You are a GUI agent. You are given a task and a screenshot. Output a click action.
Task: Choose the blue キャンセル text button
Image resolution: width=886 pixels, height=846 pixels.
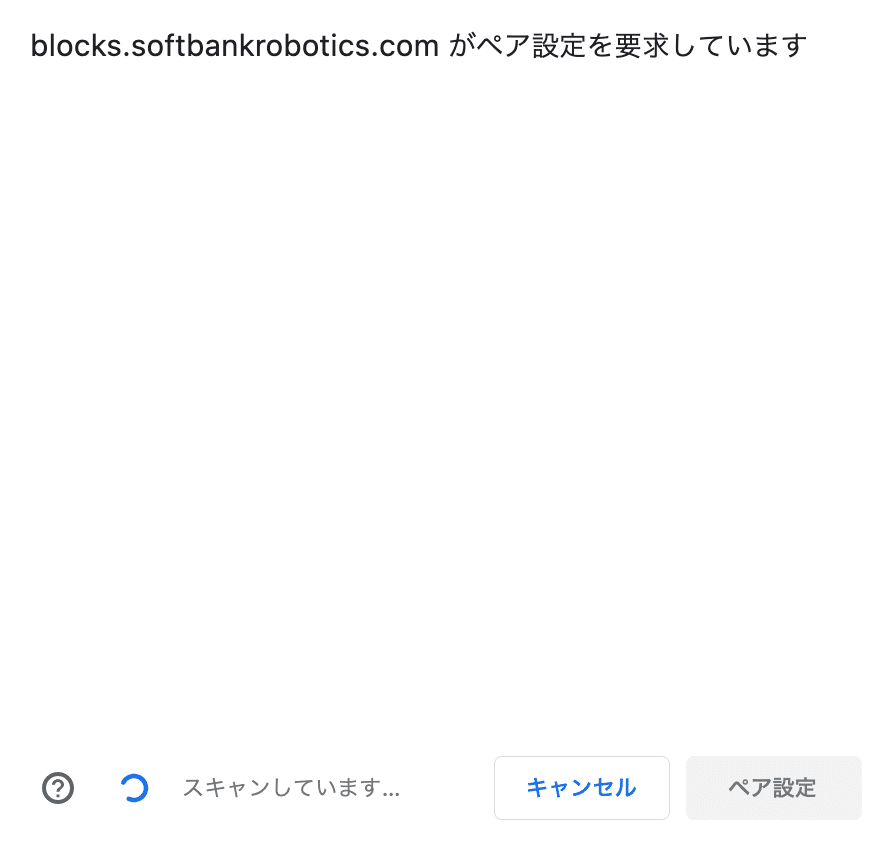click(x=581, y=788)
